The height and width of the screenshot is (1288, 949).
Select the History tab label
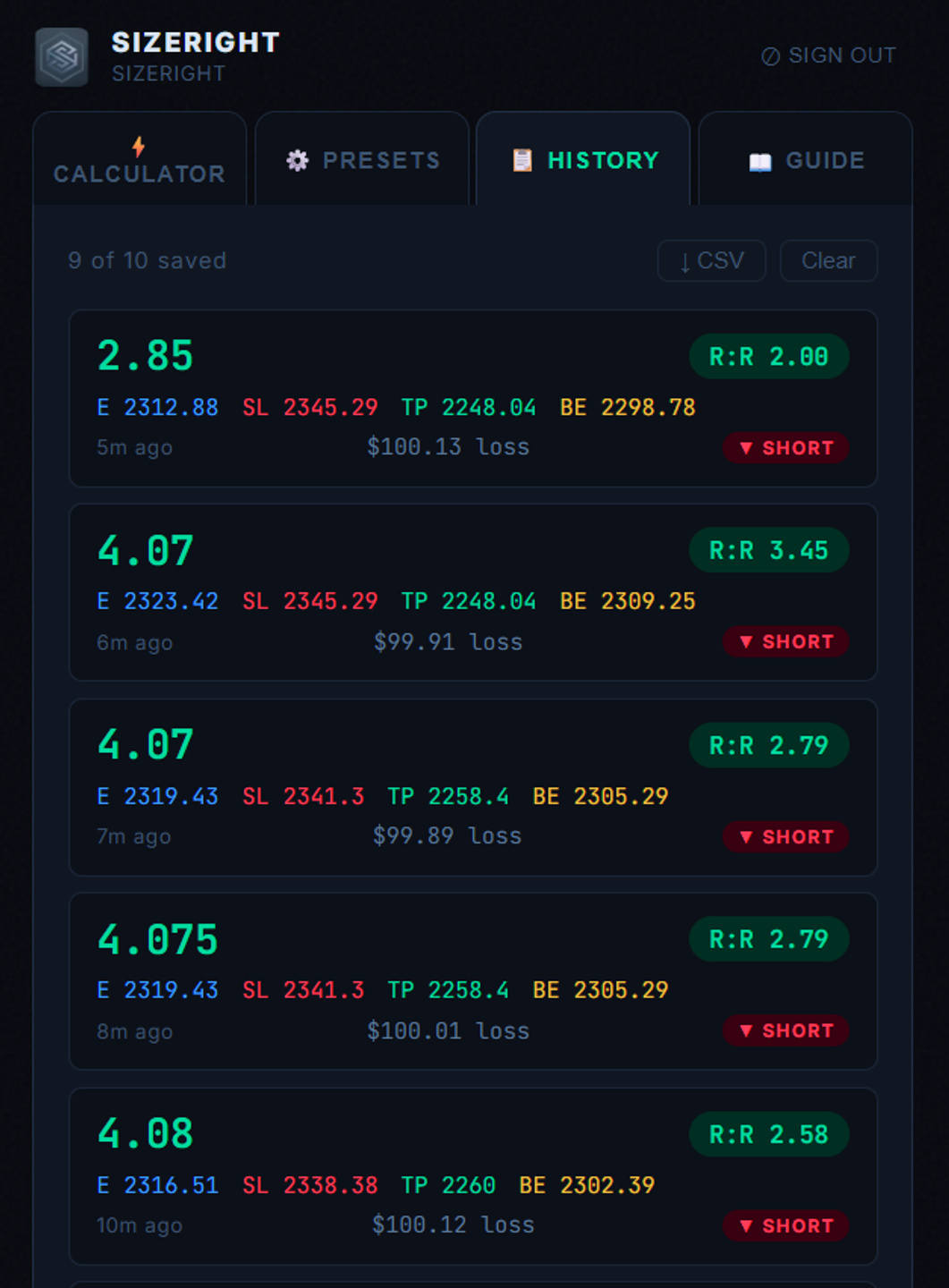point(603,160)
